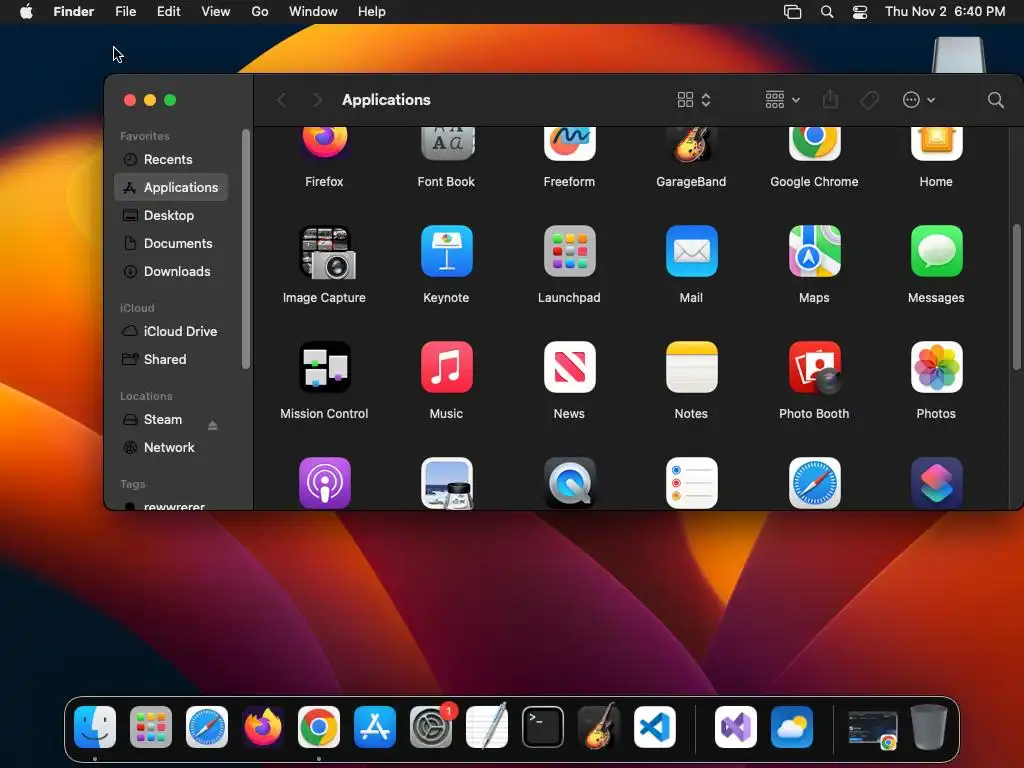Select the Photos app icon
Image resolution: width=1024 pixels, height=768 pixels.
coord(936,367)
